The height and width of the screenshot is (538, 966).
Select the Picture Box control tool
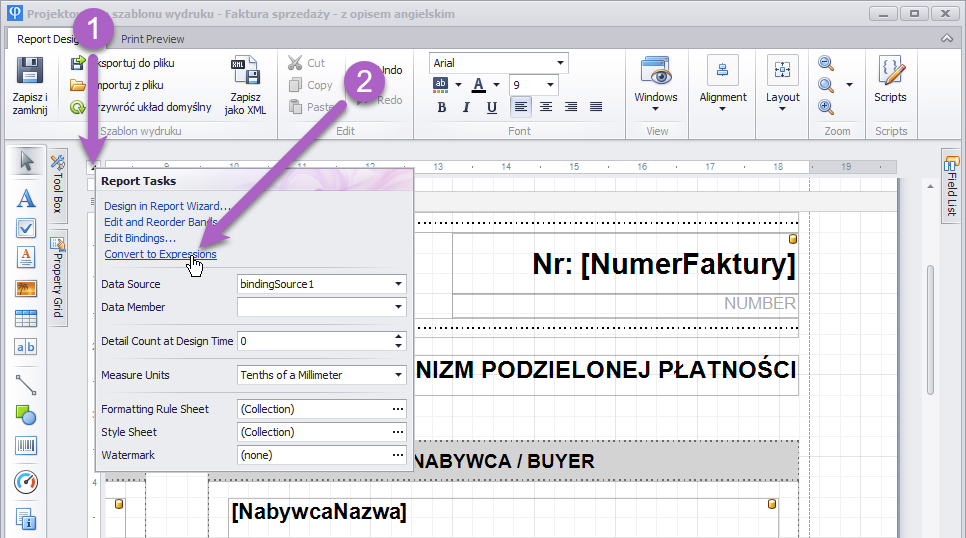(x=26, y=289)
